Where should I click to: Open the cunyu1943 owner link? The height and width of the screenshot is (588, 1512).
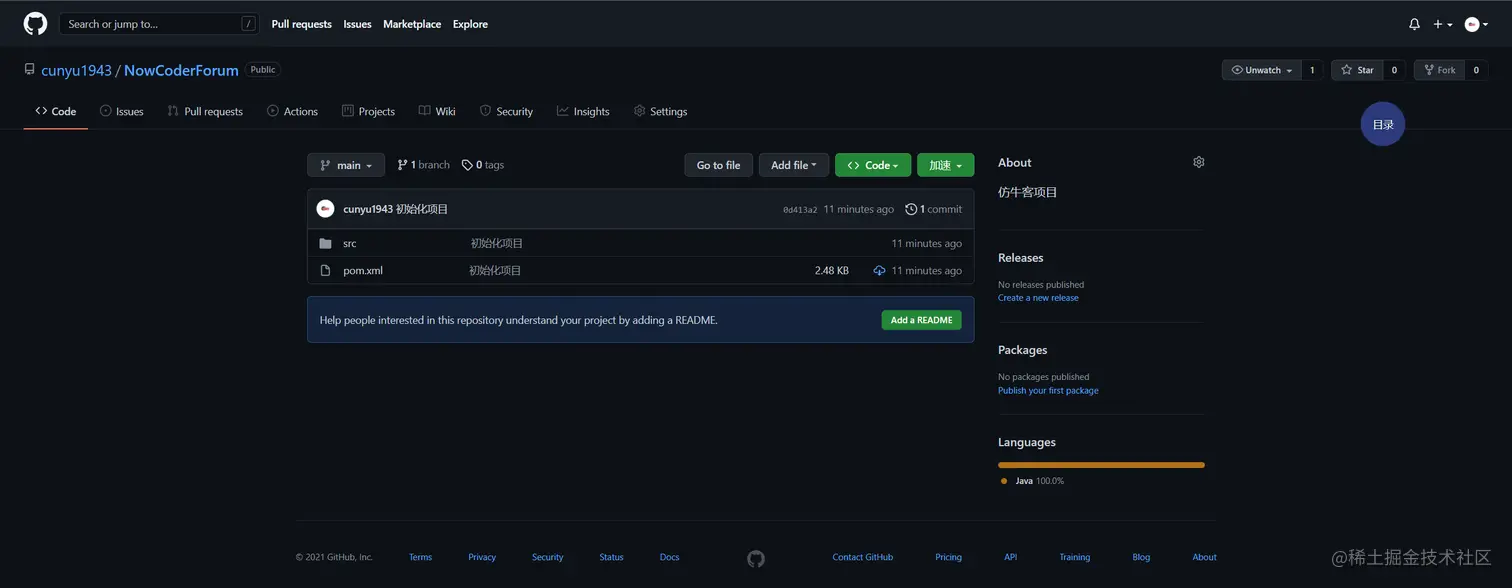click(x=76, y=71)
